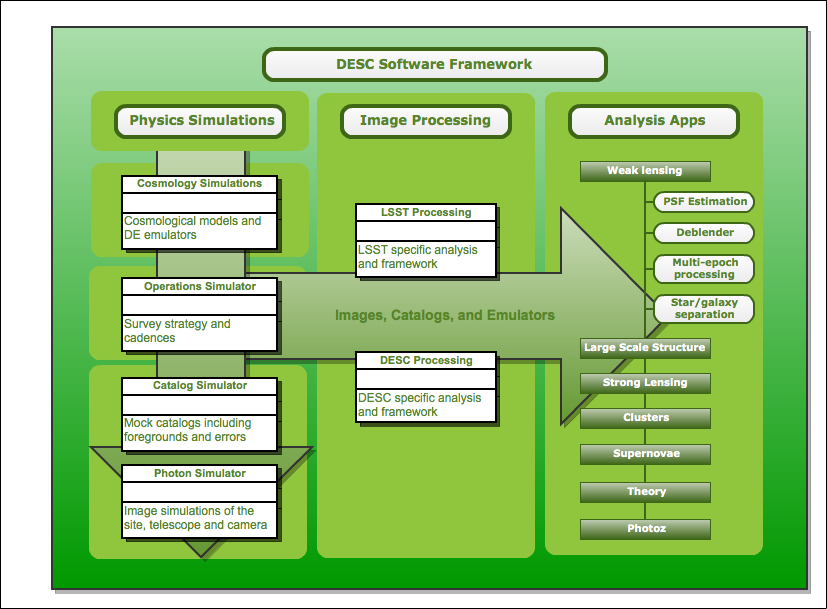Viewport: 827px width, 609px height.
Task: Select the Photon Simulator box title
Action: click(199, 473)
